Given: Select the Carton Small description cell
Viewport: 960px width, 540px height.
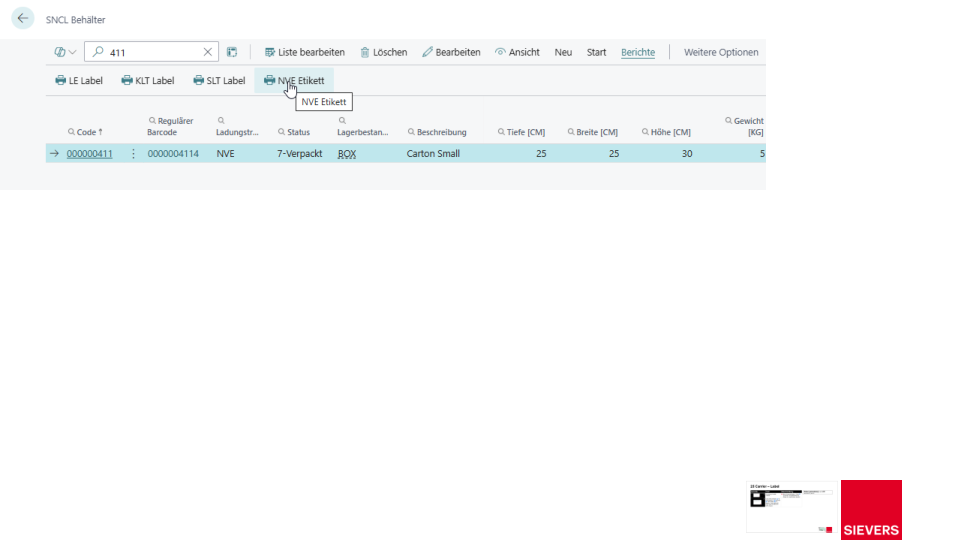Looking at the screenshot, I should (x=433, y=154).
